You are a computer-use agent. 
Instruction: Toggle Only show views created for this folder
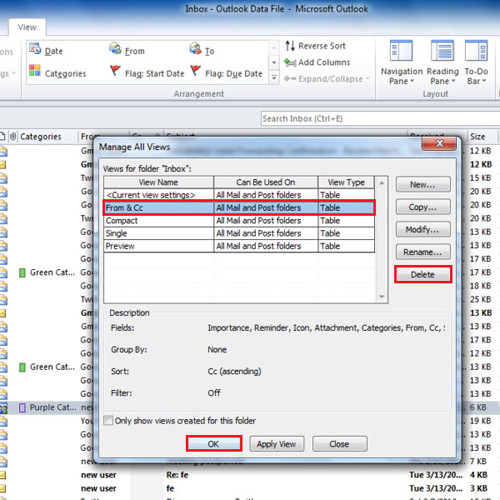[108, 420]
